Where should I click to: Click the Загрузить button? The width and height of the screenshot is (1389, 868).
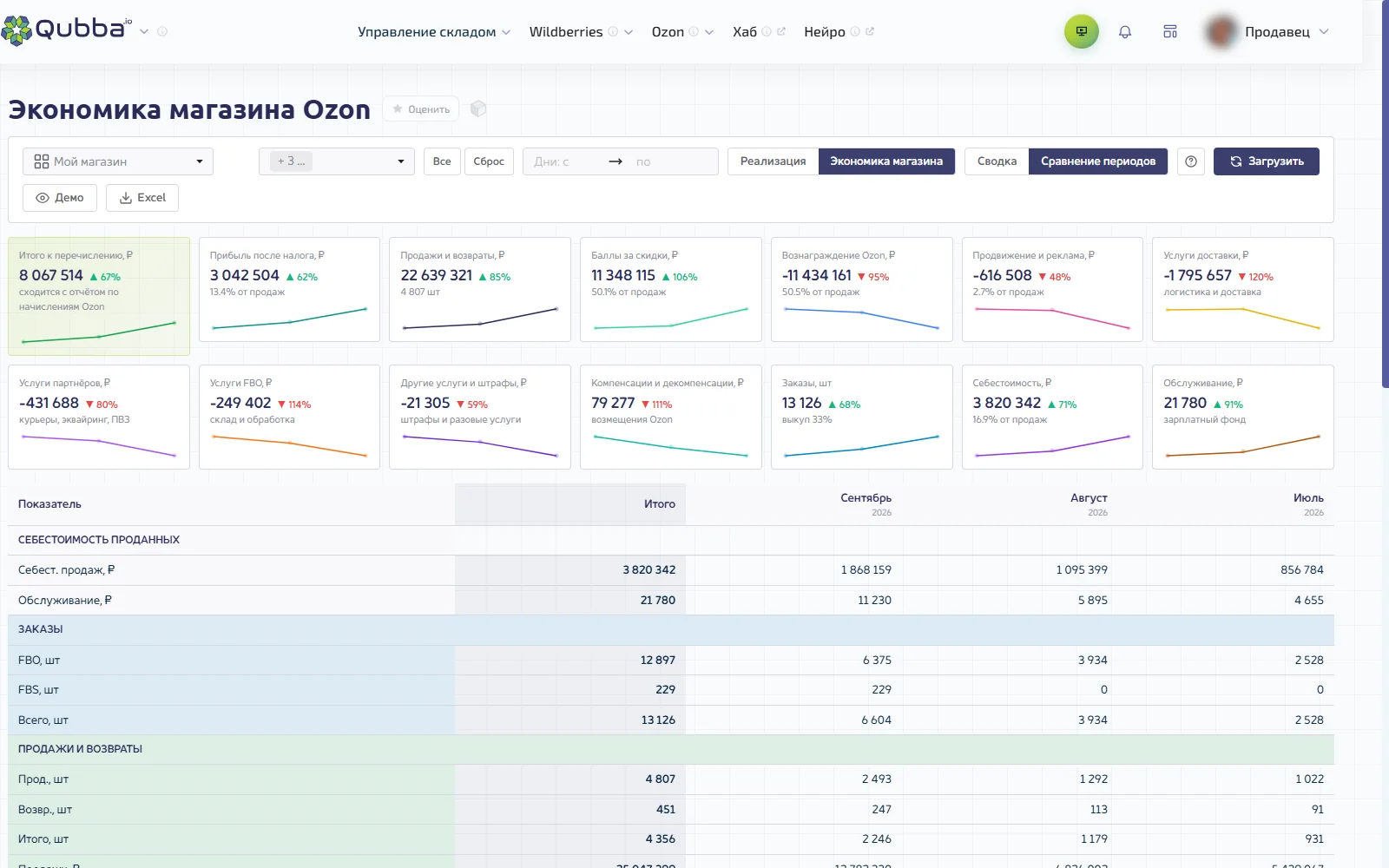coord(1267,161)
